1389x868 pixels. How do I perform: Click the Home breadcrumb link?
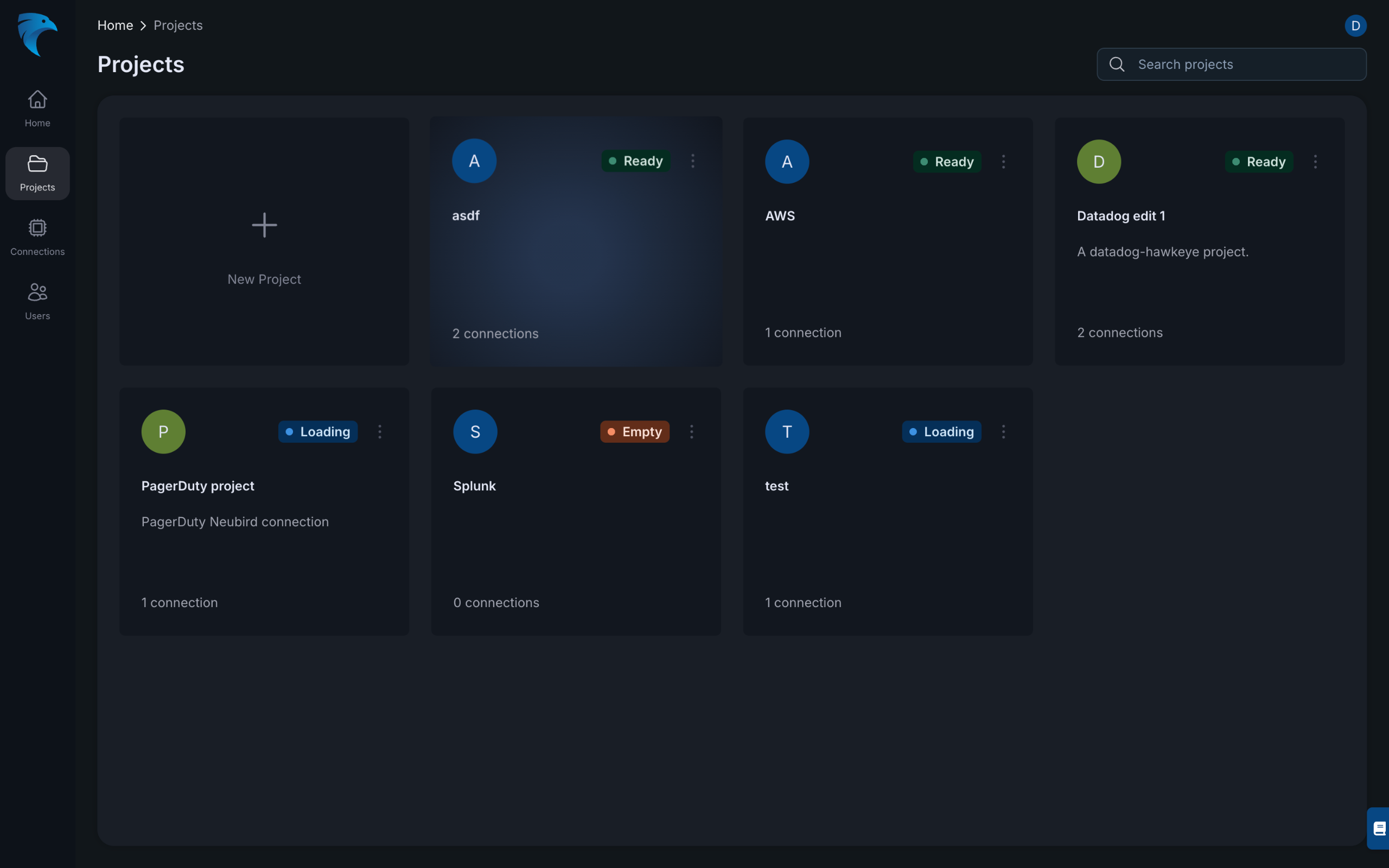[x=115, y=25]
